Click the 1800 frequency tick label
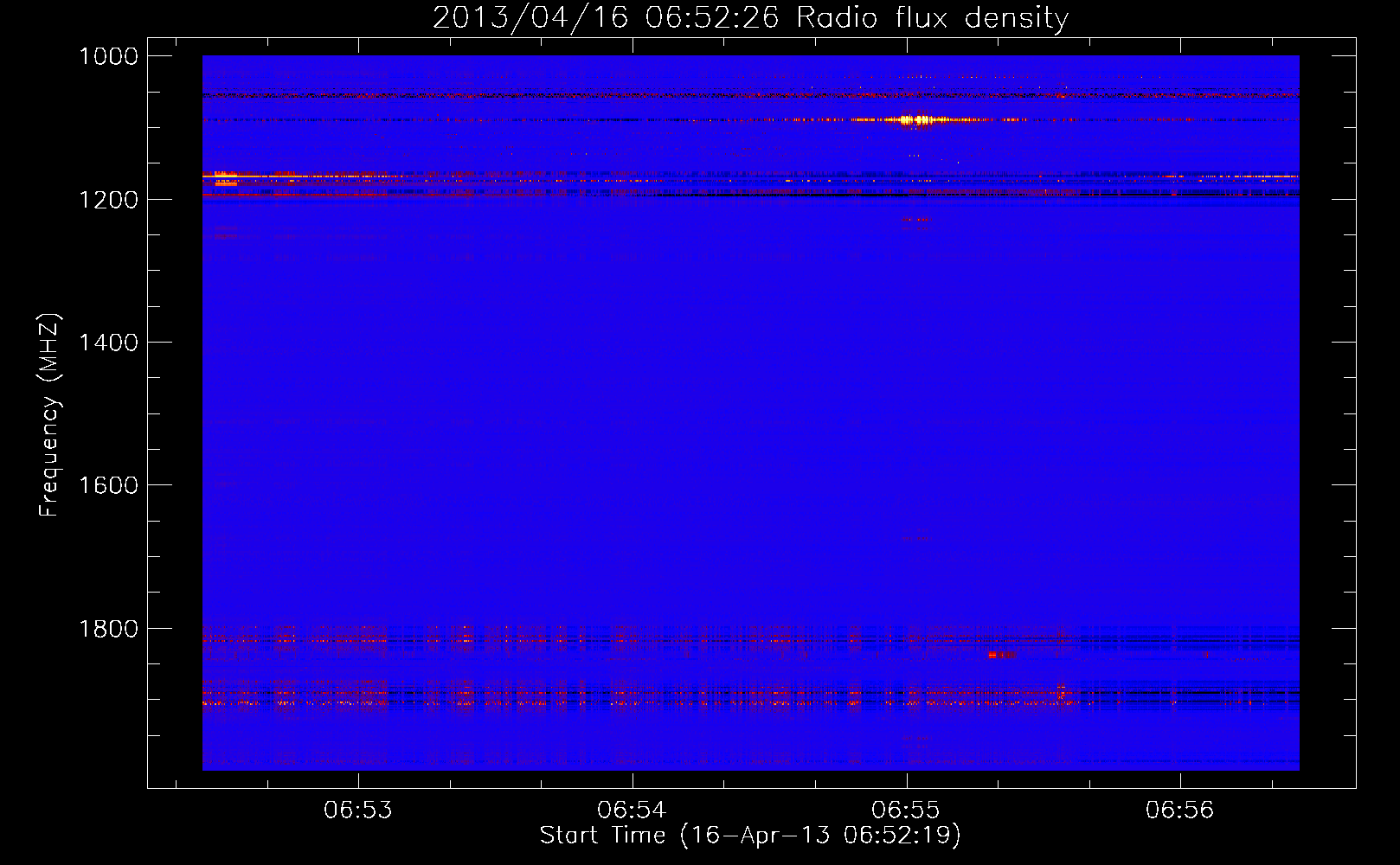 click(x=108, y=629)
